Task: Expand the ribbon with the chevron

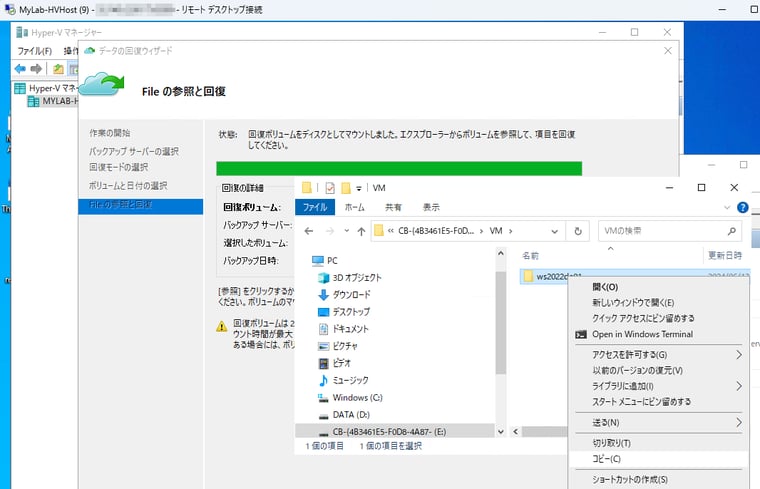Action: pos(727,207)
